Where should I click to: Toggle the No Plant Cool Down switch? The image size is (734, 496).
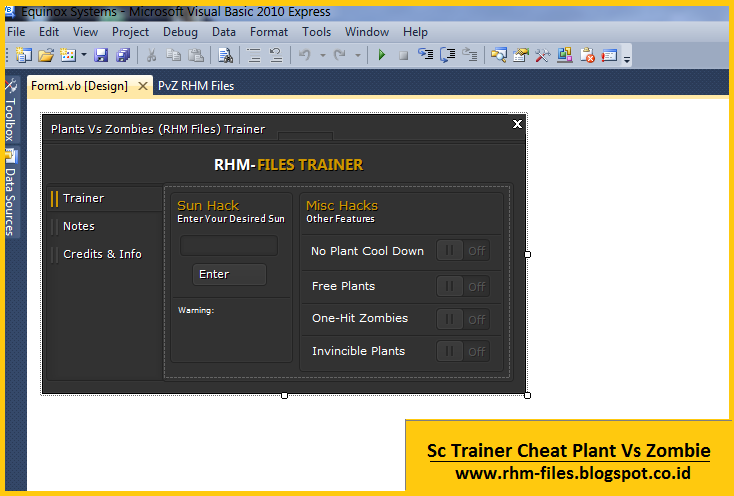tap(463, 250)
